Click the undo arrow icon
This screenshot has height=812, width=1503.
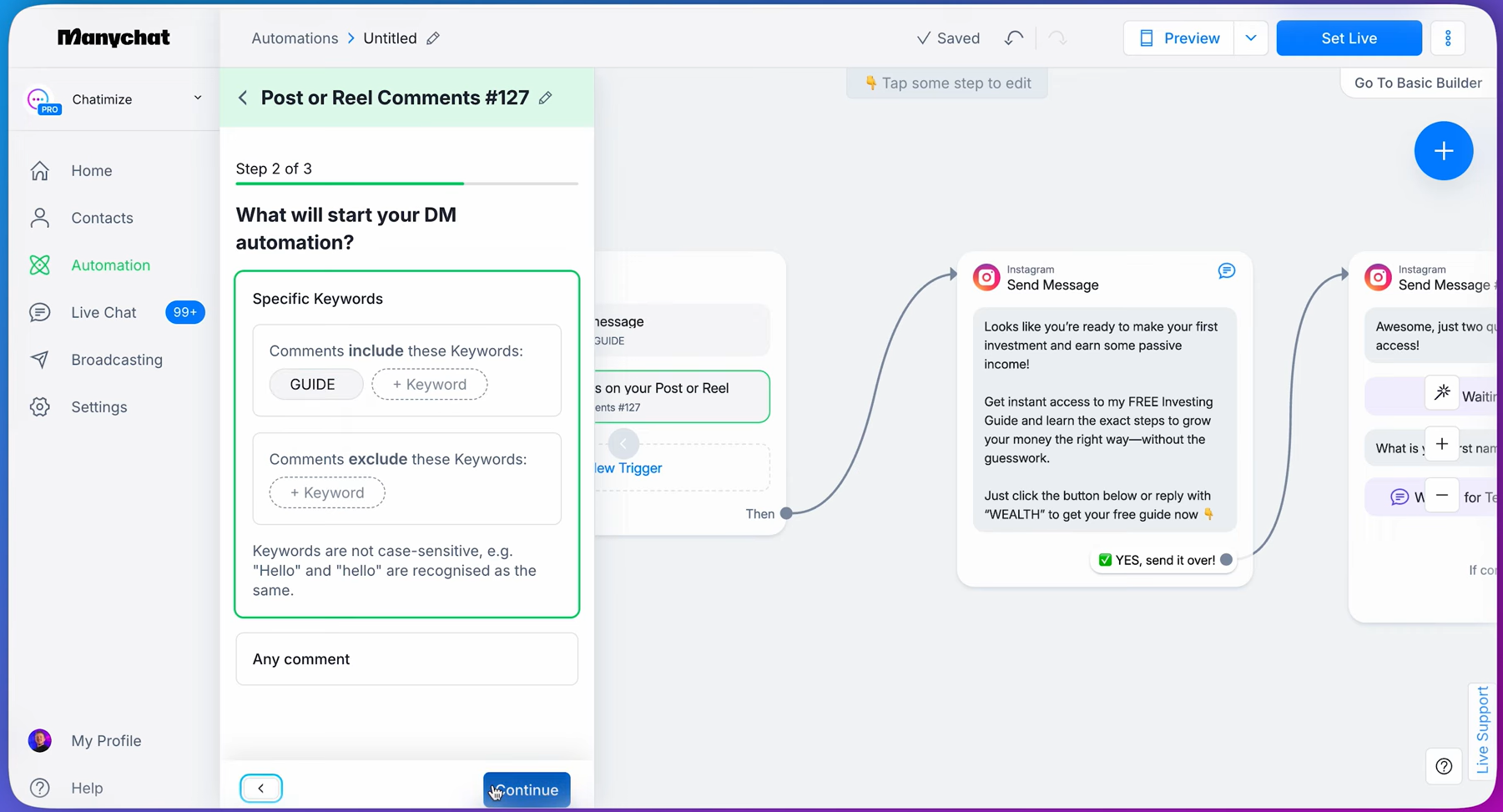tap(1013, 38)
